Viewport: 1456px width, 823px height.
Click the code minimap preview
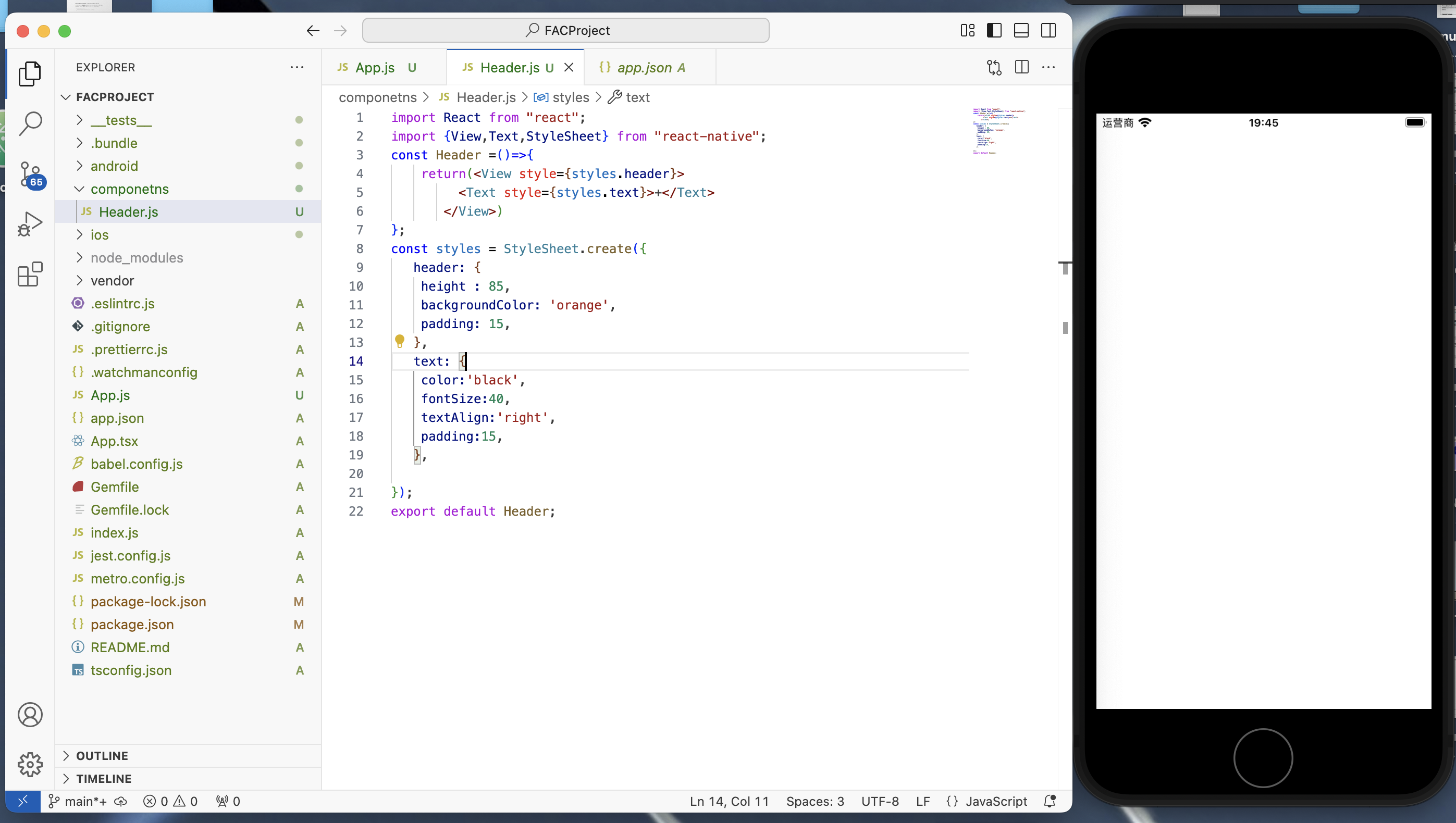(x=998, y=131)
